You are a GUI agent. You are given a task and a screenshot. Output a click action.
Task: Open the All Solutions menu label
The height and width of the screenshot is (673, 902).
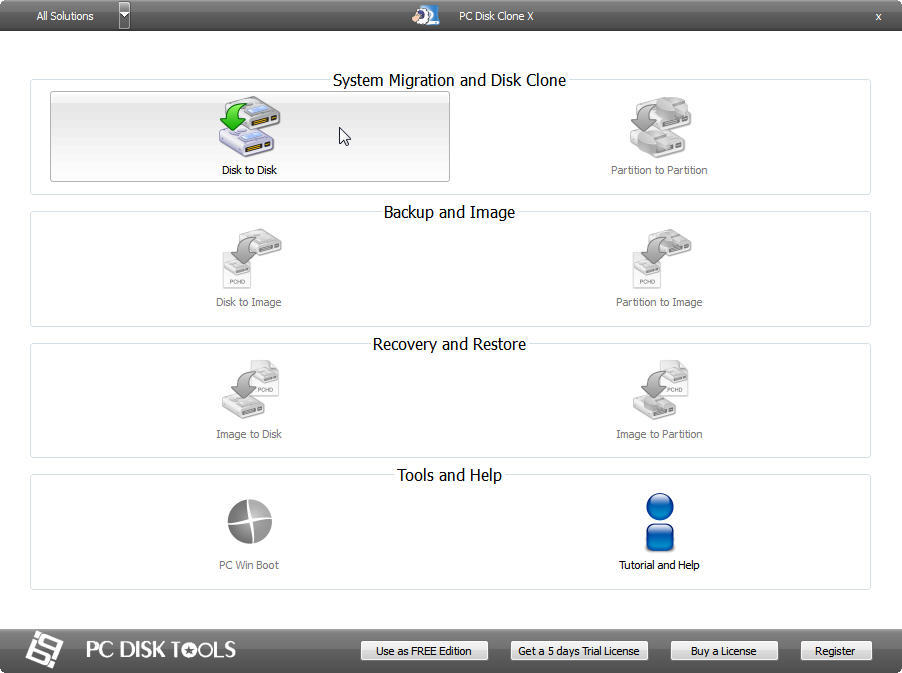tap(65, 16)
